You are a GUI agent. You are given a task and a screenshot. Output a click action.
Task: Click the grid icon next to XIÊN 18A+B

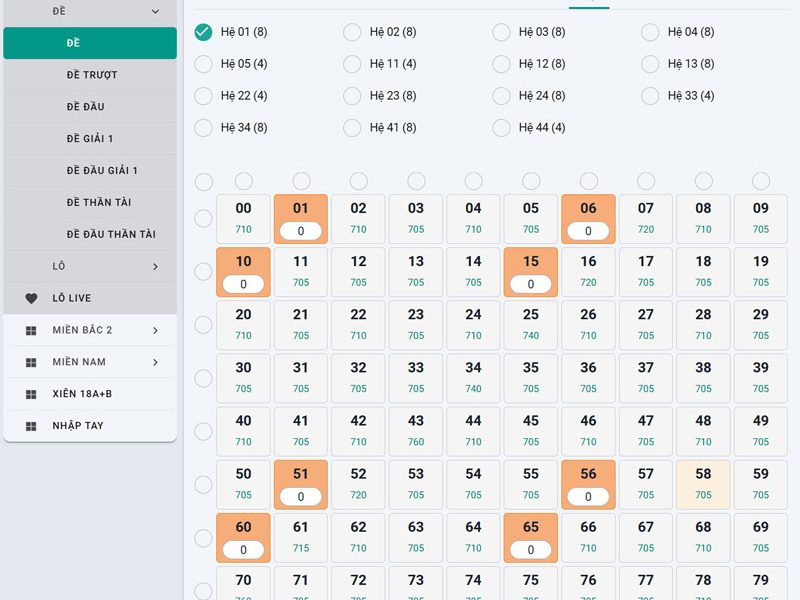tap(31, 394)
